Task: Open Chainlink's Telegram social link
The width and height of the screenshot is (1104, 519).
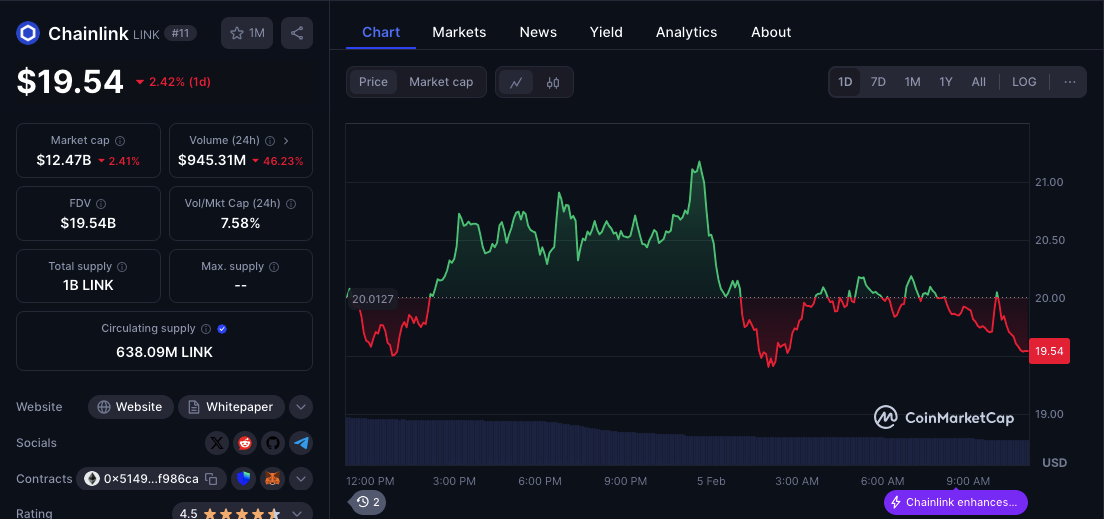Action: click(x=301, y=443)
